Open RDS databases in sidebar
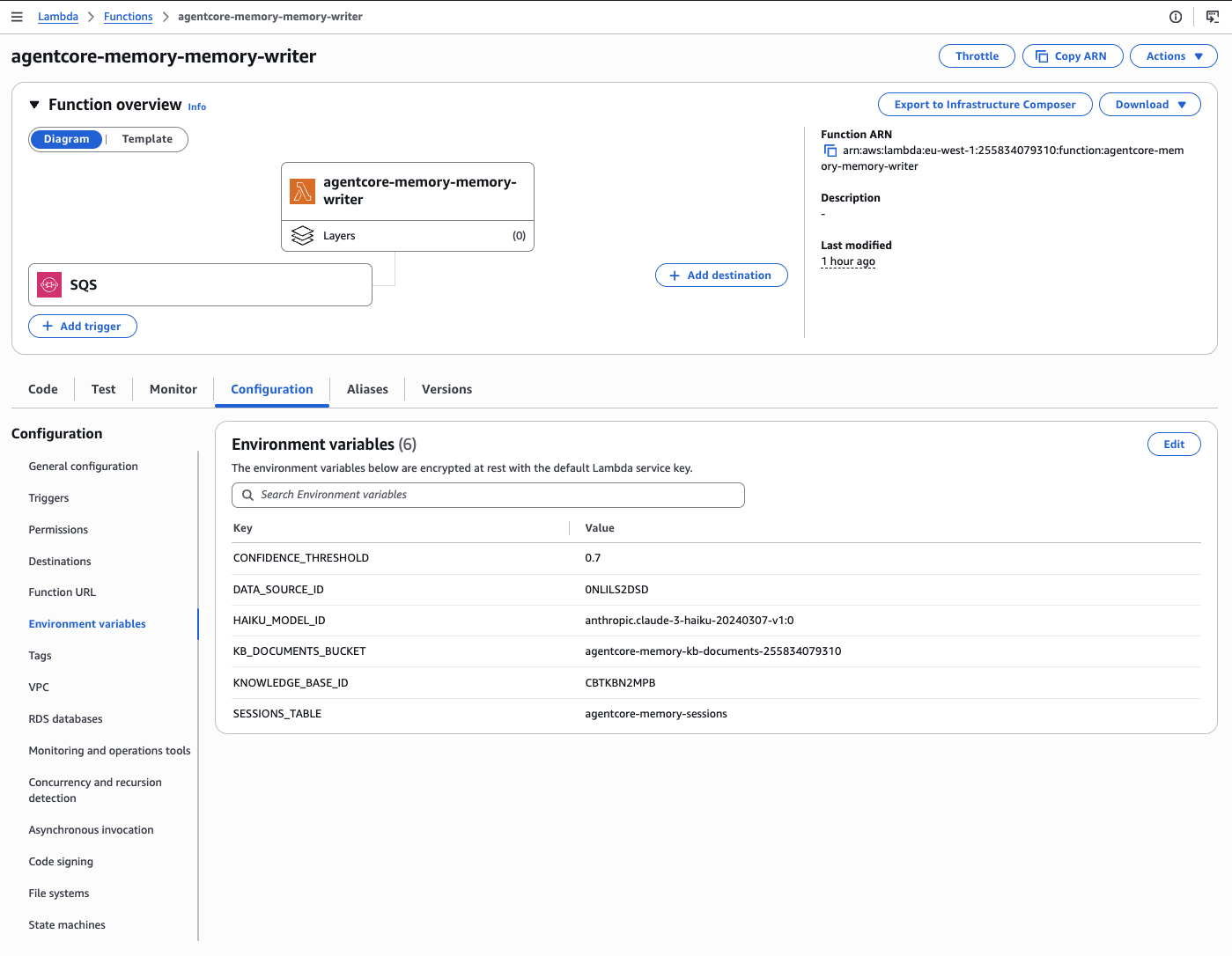This screenshot has height=956, width=1232. click(66, 719)
